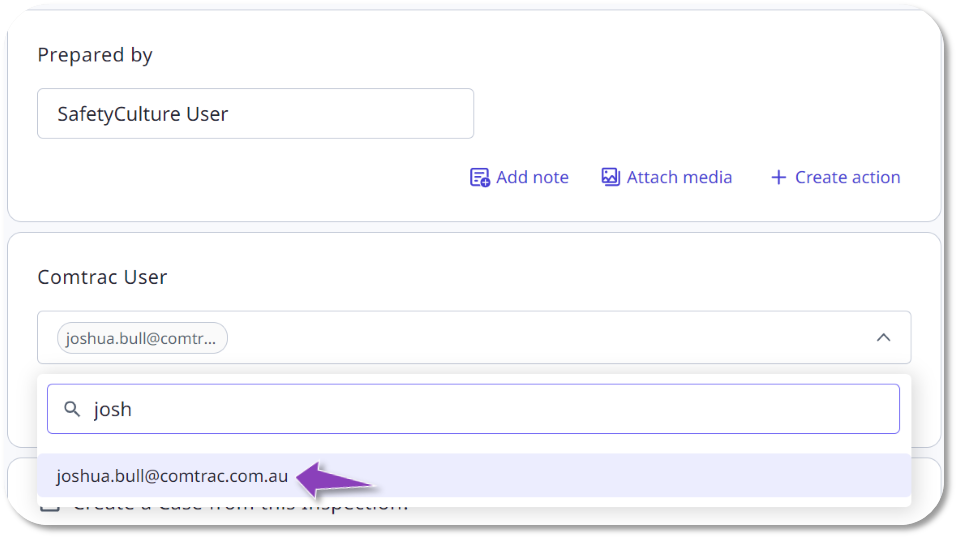This screenshot has width=957, height=538.
Task: Click the Prepared by label
Action: pos(95,55)
